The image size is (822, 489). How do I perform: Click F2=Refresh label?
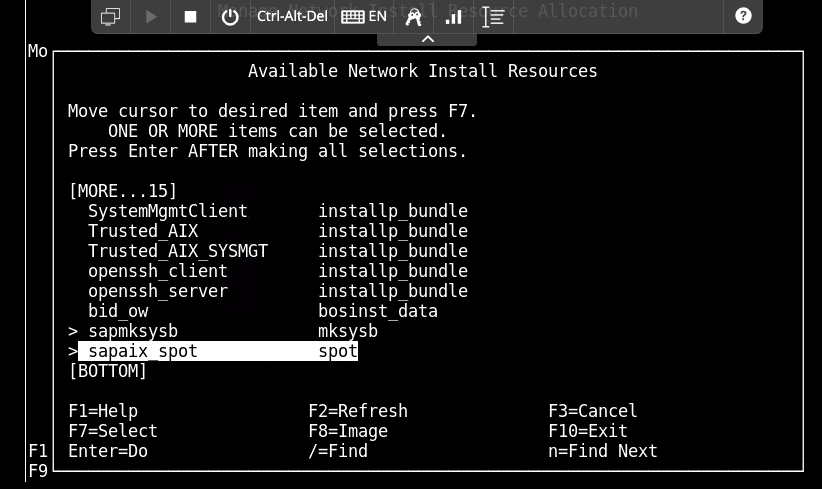tap(358, 411)
